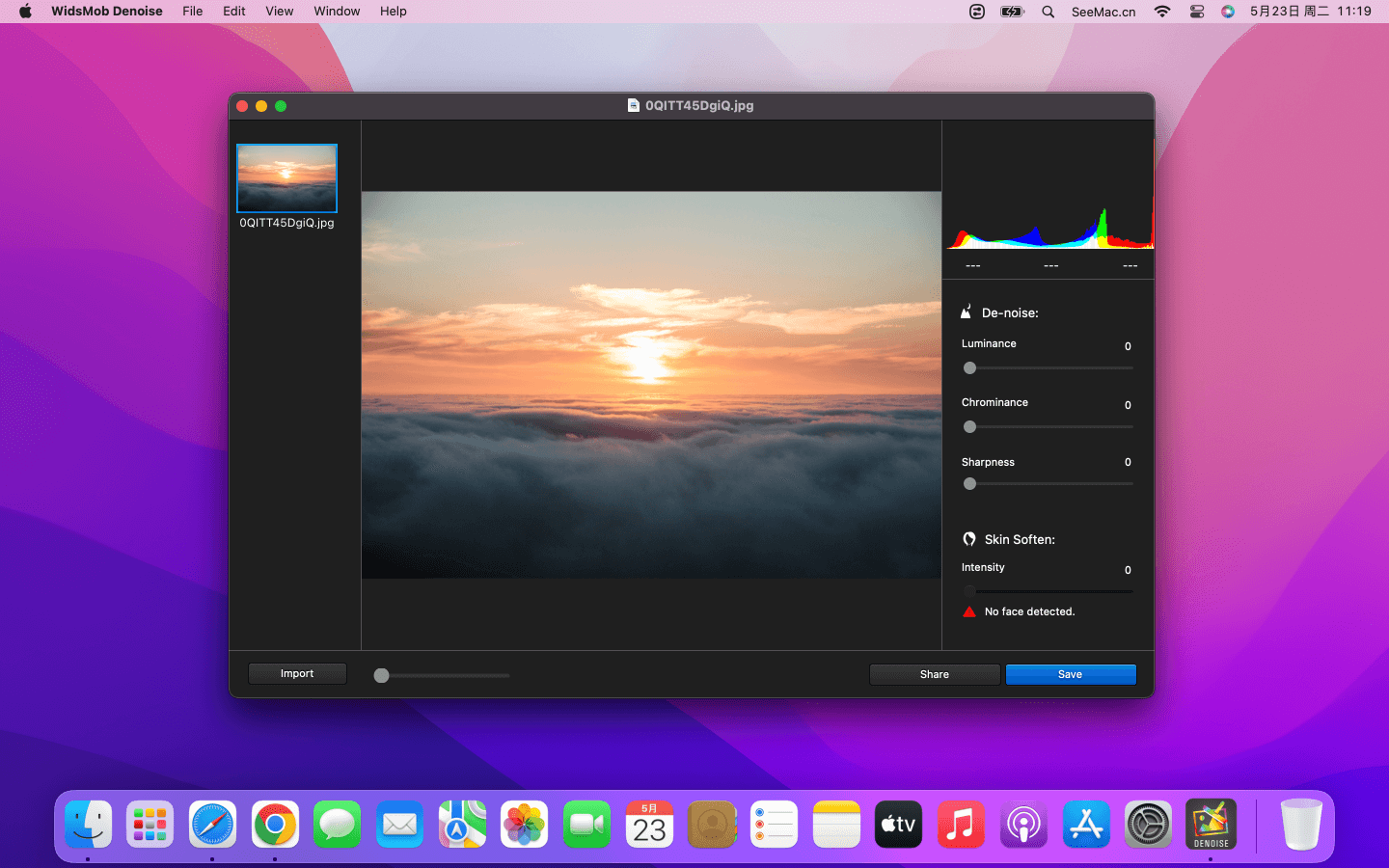
Task: Click the red no-face warning triangle
Action: 969,611
